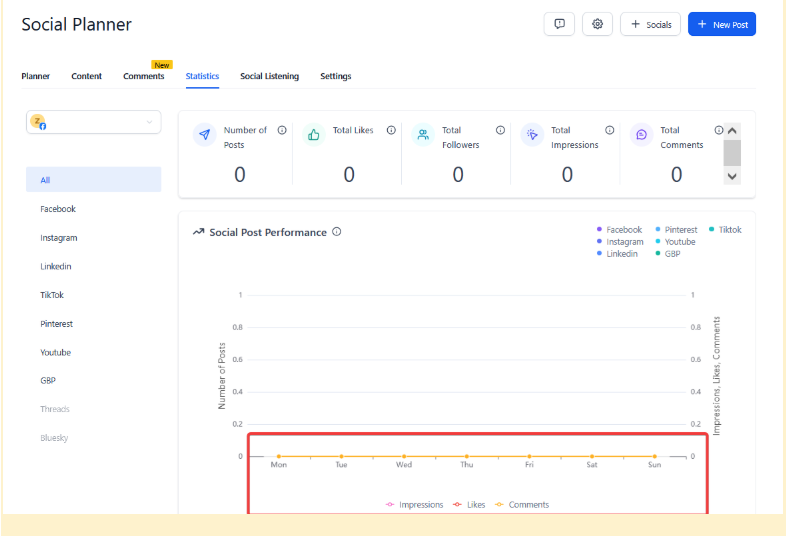Click the Number of Posts paper plane icon

click(x=204, y=135)
